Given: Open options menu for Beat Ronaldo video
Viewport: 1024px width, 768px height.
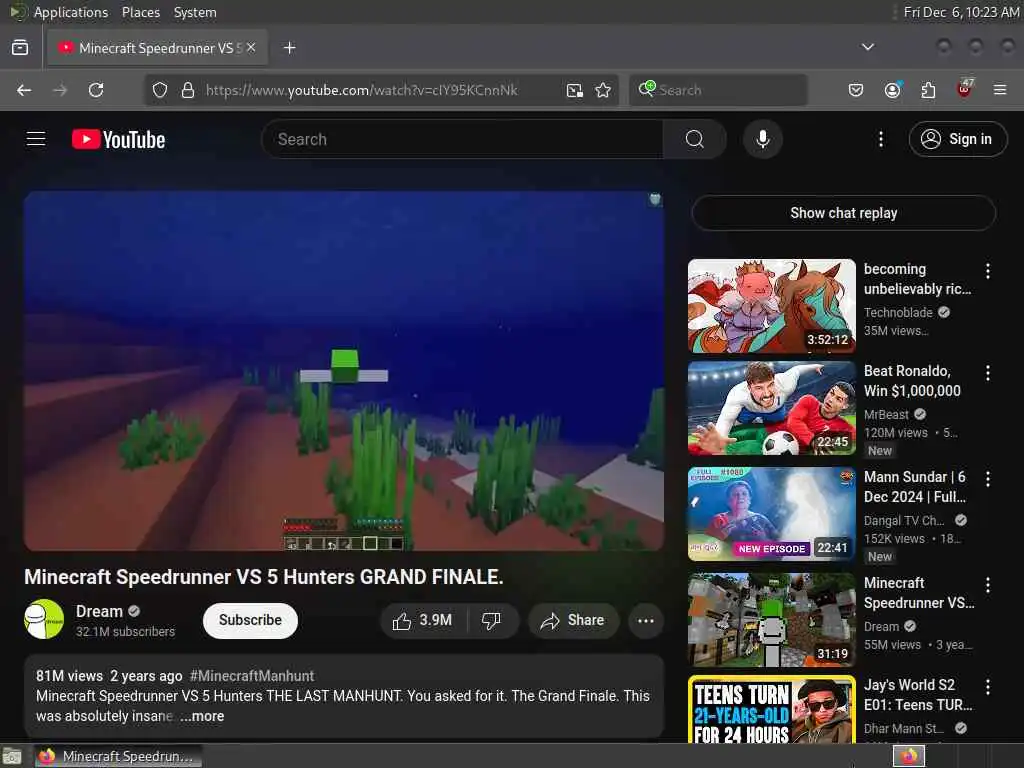Looking at the screenshot, I should click(x=987, y=373).
